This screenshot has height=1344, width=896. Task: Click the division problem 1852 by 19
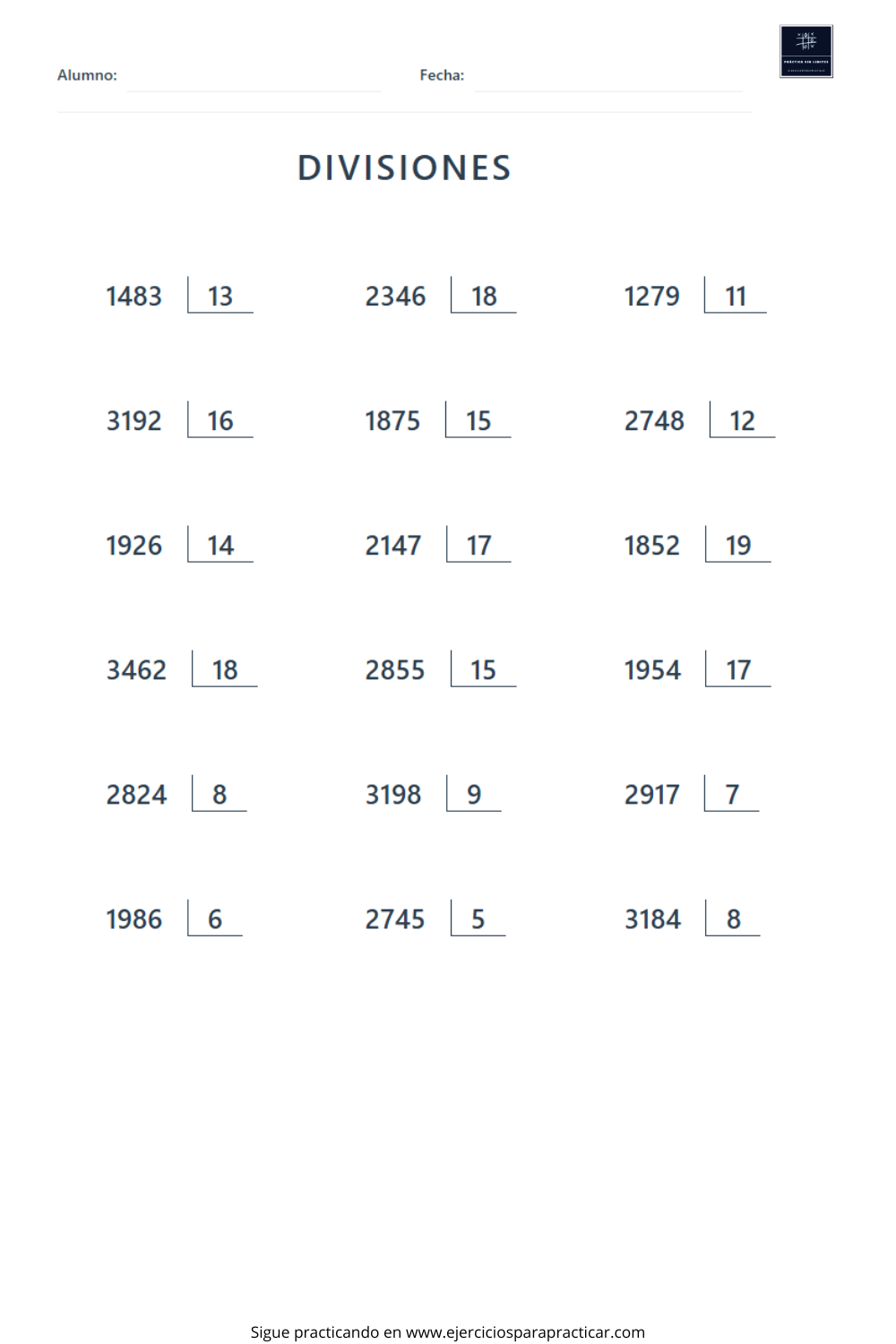(697, 545)
